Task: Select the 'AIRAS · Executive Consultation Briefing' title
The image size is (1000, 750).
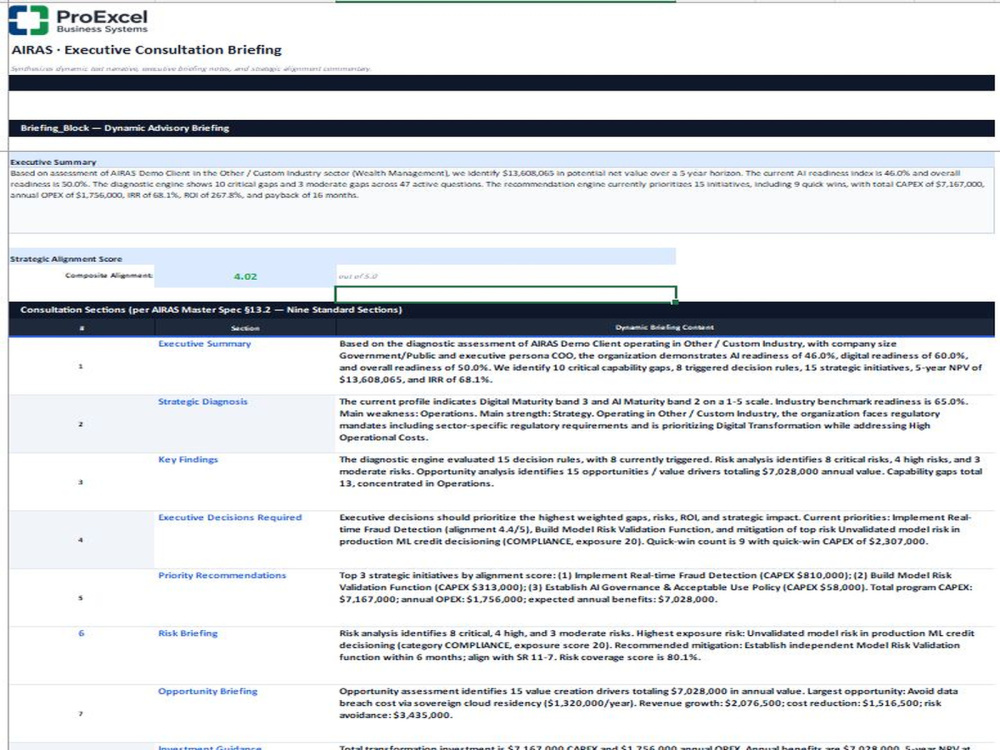Action: 146,50
